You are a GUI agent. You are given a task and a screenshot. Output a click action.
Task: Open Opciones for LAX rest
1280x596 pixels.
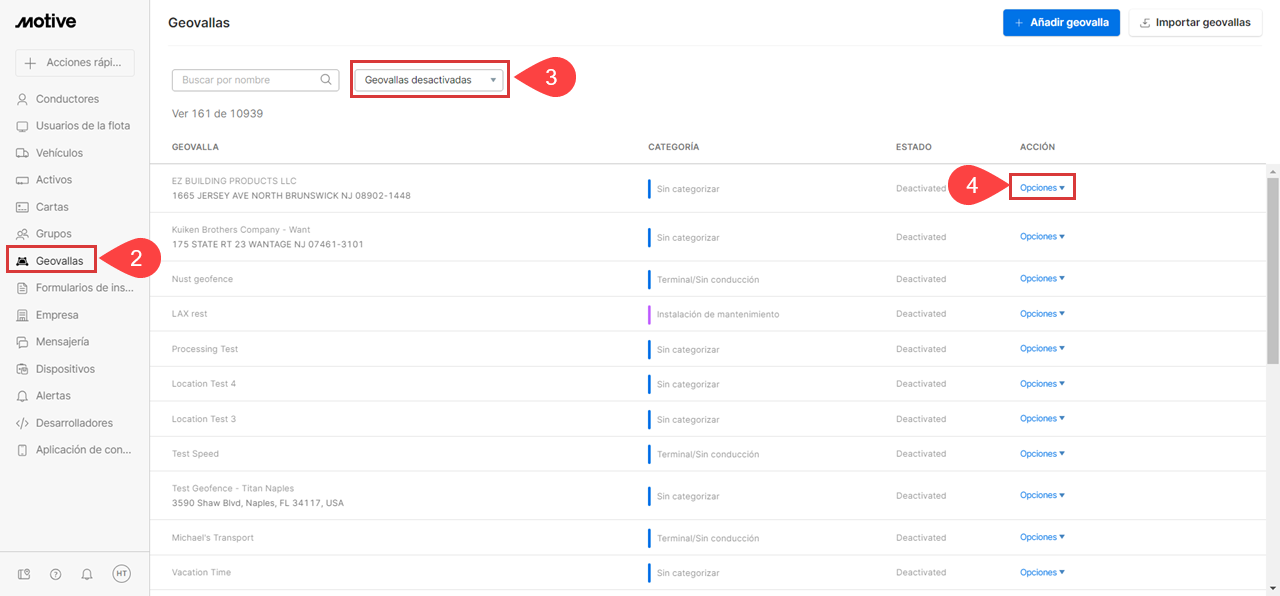[x=1042, y=314]
